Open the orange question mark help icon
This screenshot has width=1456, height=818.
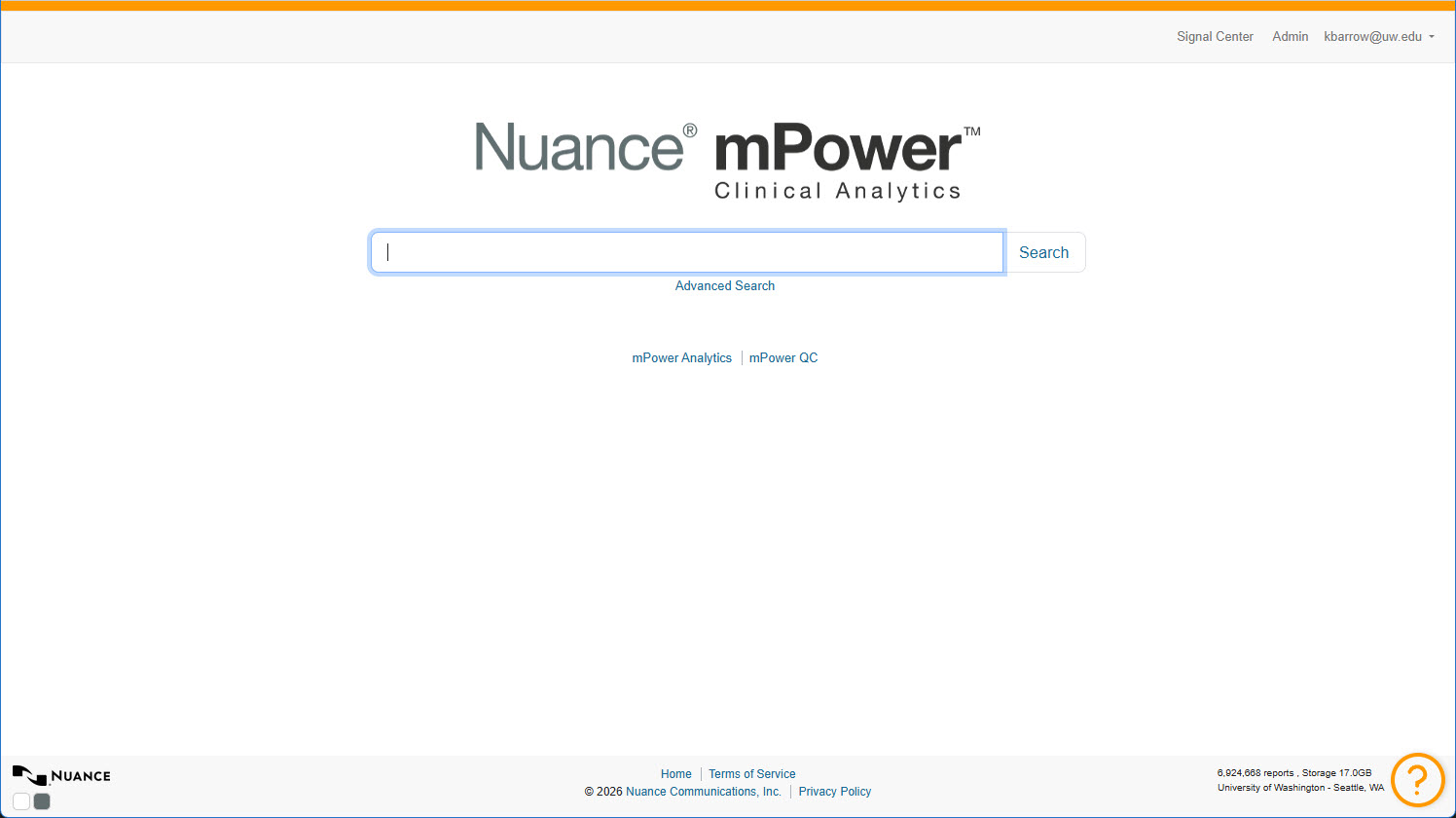[x=1417, y=779]
